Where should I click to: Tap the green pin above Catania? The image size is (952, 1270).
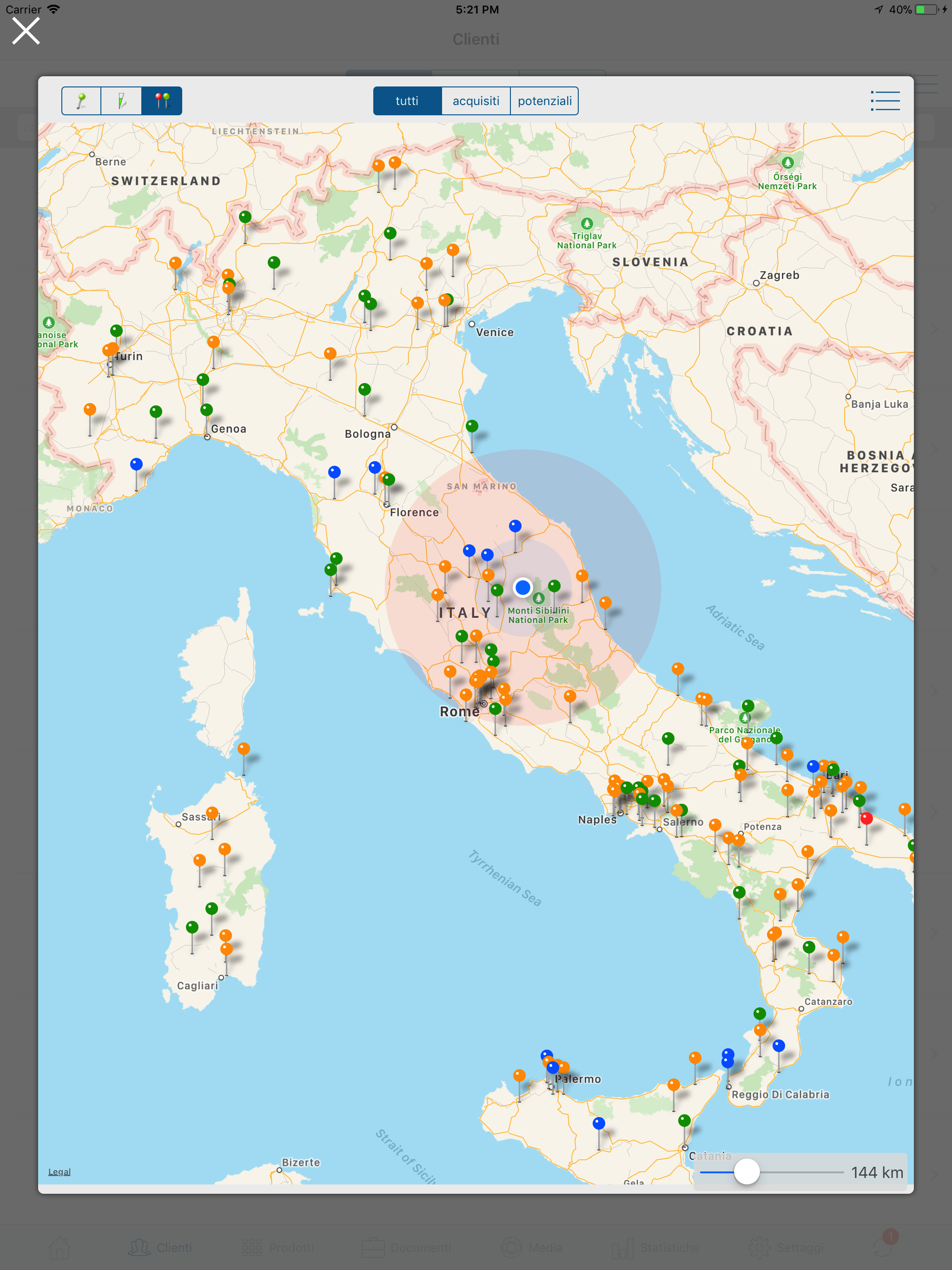click(684, 1120)
